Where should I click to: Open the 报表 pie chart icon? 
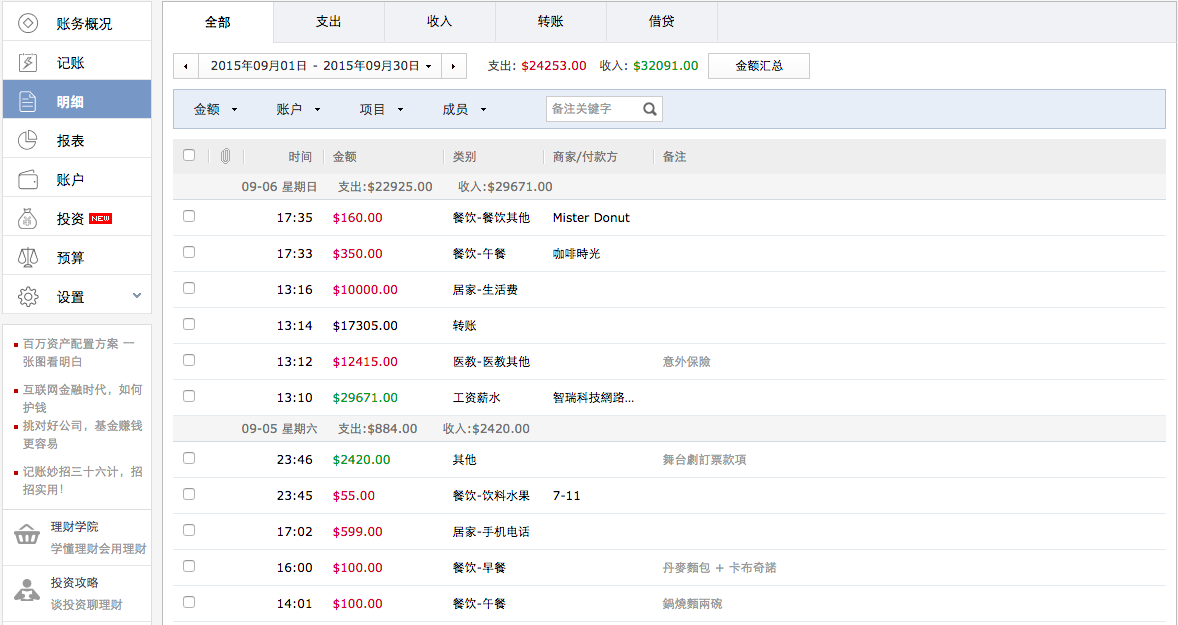[x=28, y=141]
